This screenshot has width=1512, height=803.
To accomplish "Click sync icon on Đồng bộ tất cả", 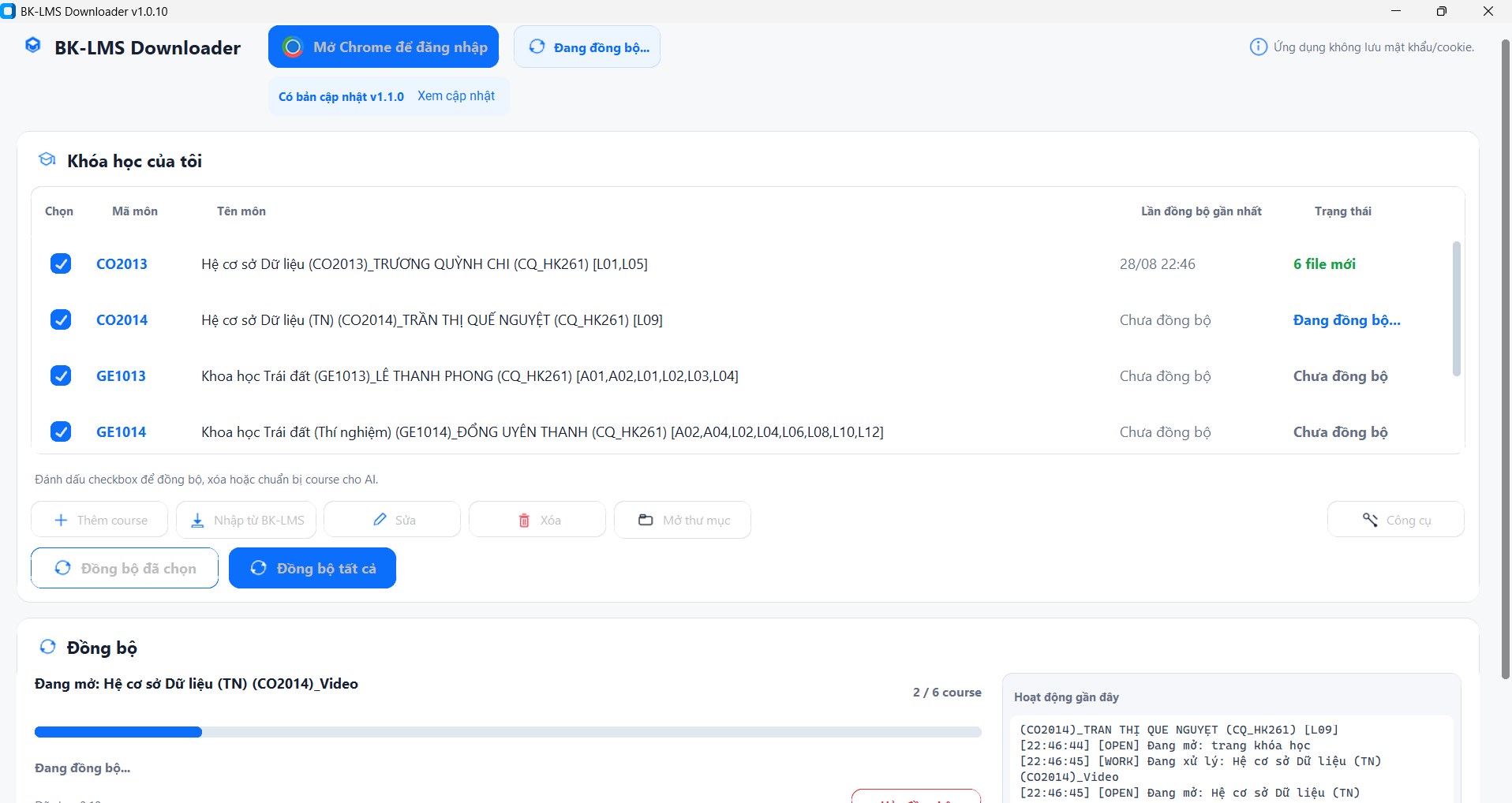I will click(x=259, y=568).
